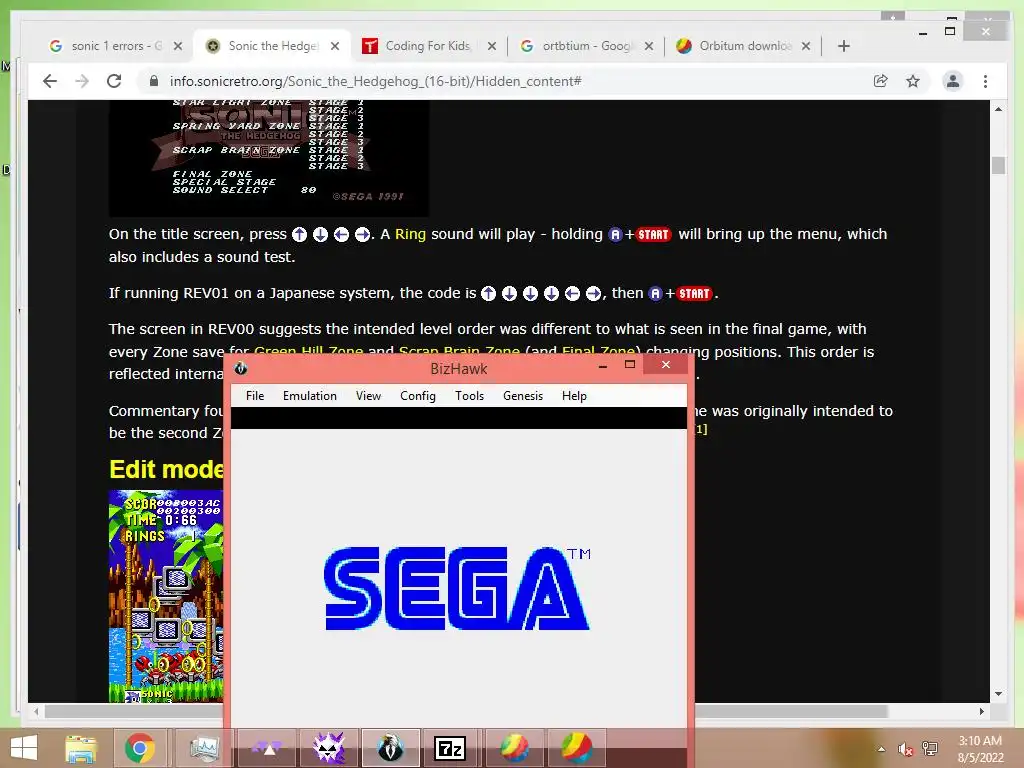Close the ortbtium Google tab
Image resolution: width=1024 pixels, height=768 pixels.
tap(648, 46)
